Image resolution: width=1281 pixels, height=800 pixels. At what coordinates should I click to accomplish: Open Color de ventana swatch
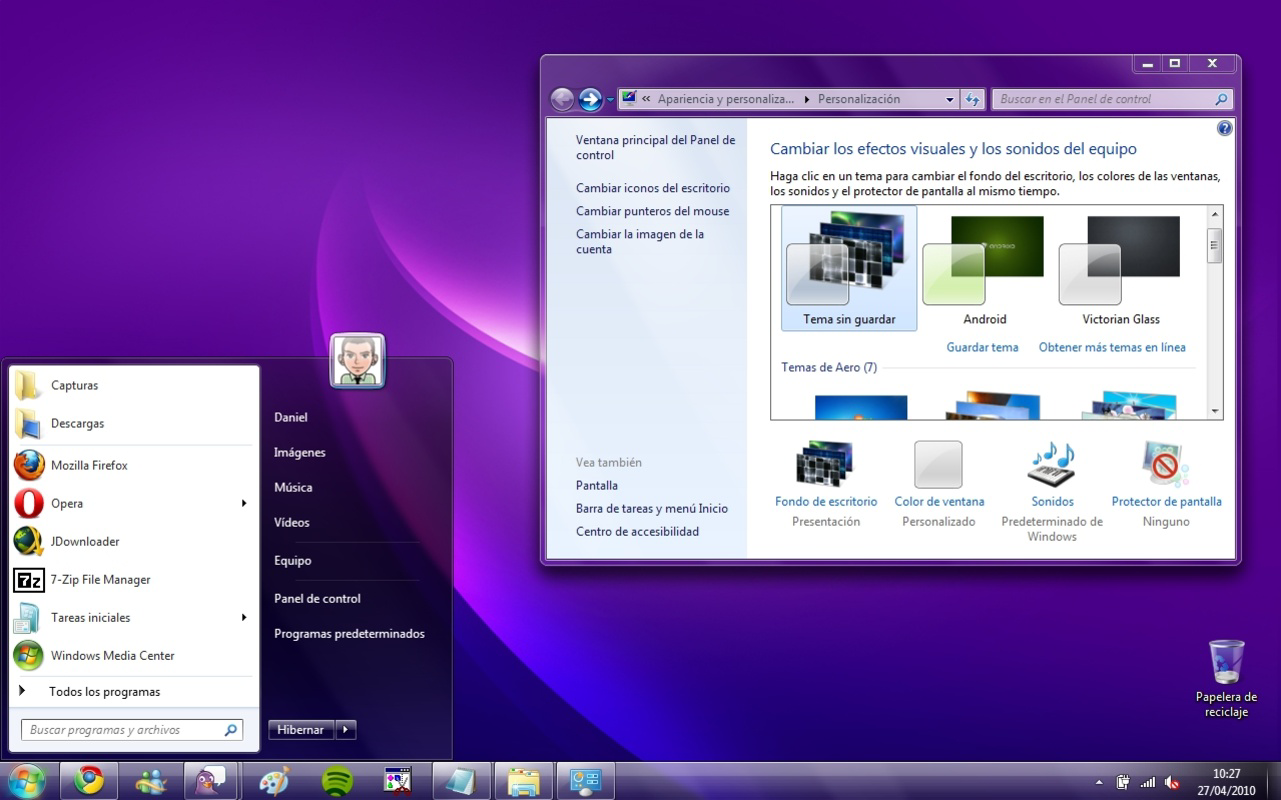coord(938,465)
